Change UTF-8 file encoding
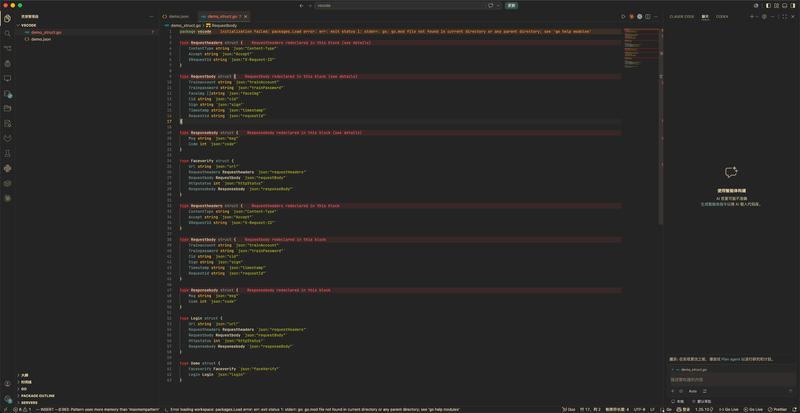The height and width of the screenshot is (413, 800). (x=639, y=409)
